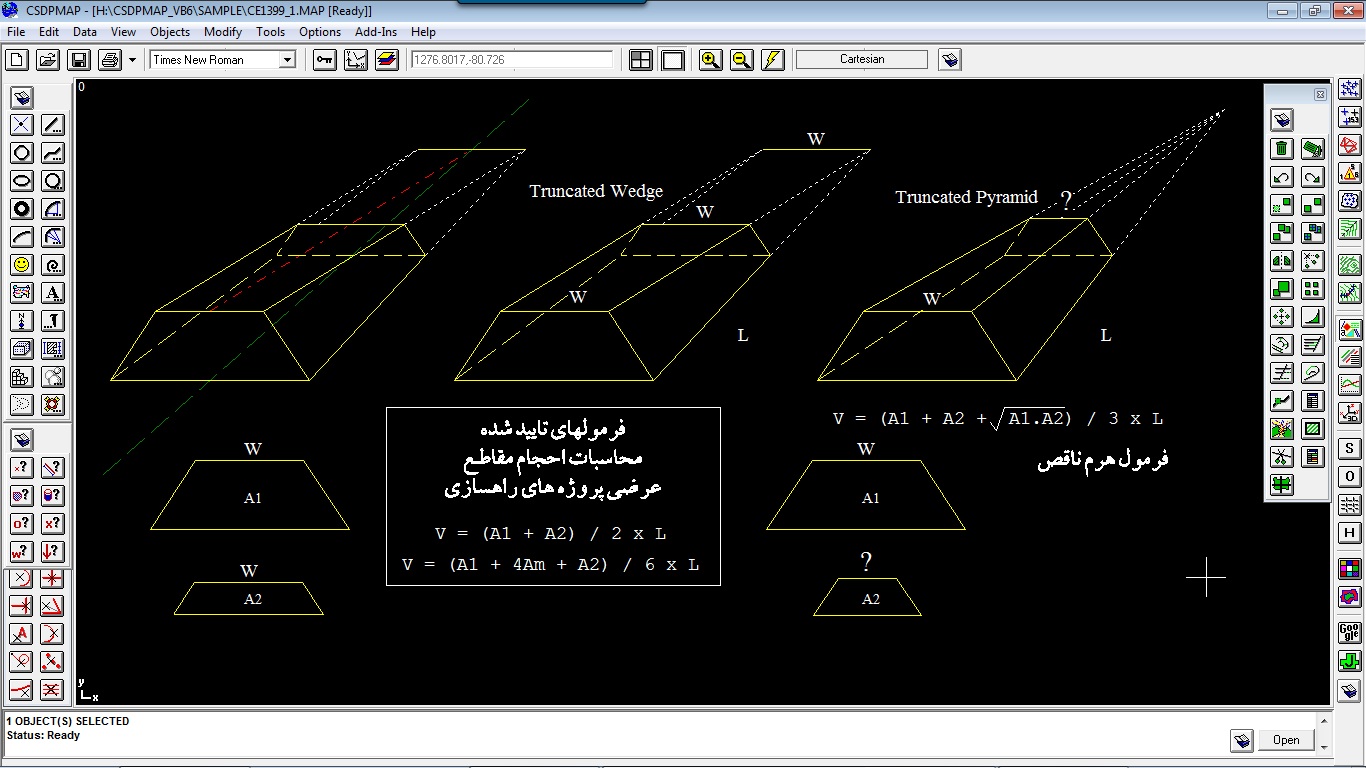Image resolution: width=1366 pixels, height=768 pixels.
Task: Save the map with floppy disk icon
Action: point(79,60)
